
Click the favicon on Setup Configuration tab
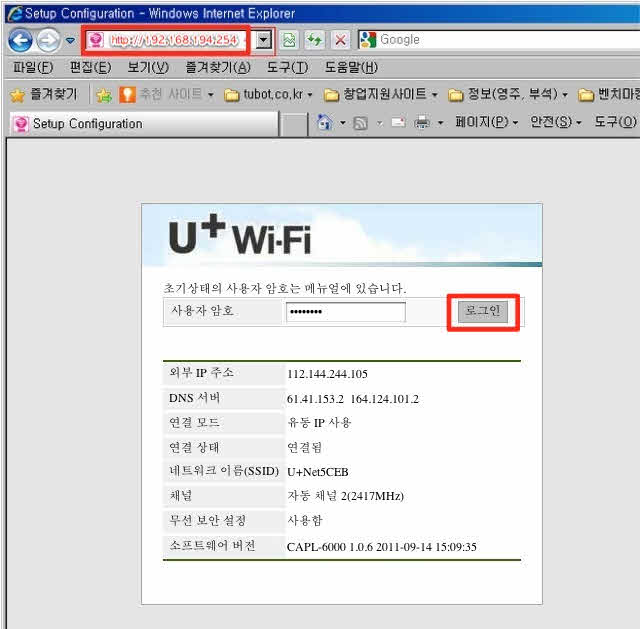point(20,124)
